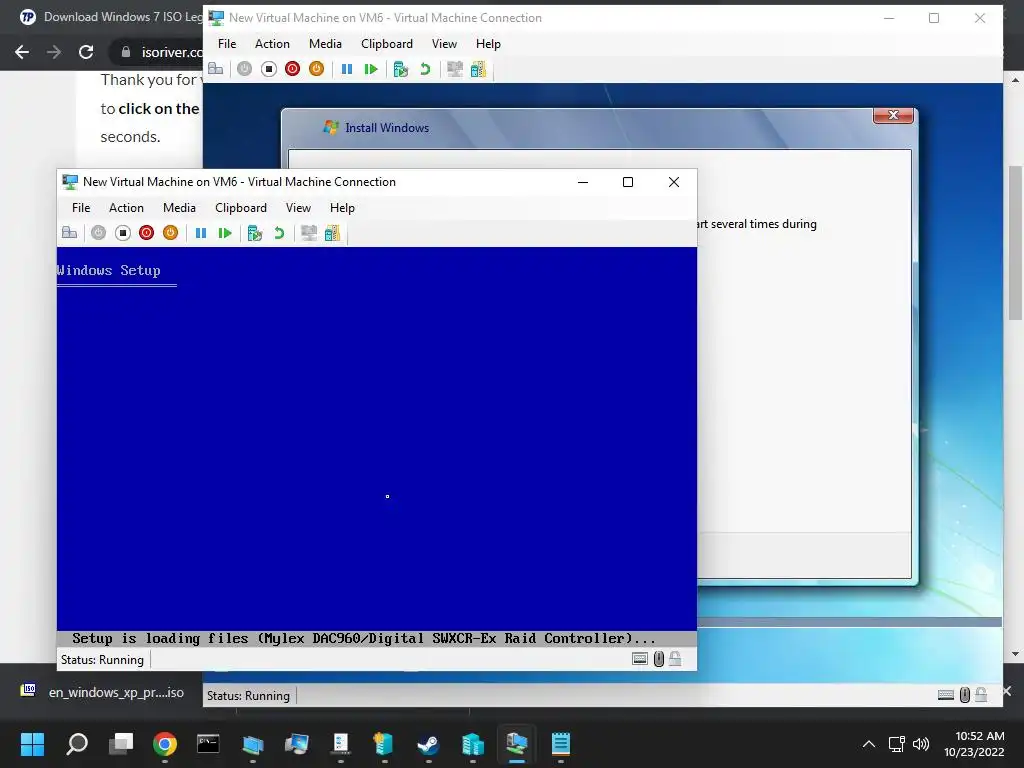Open Media menu in back VM window
Screen dimensions: 1024x768
pyautogui.click(x=325, y=44)
